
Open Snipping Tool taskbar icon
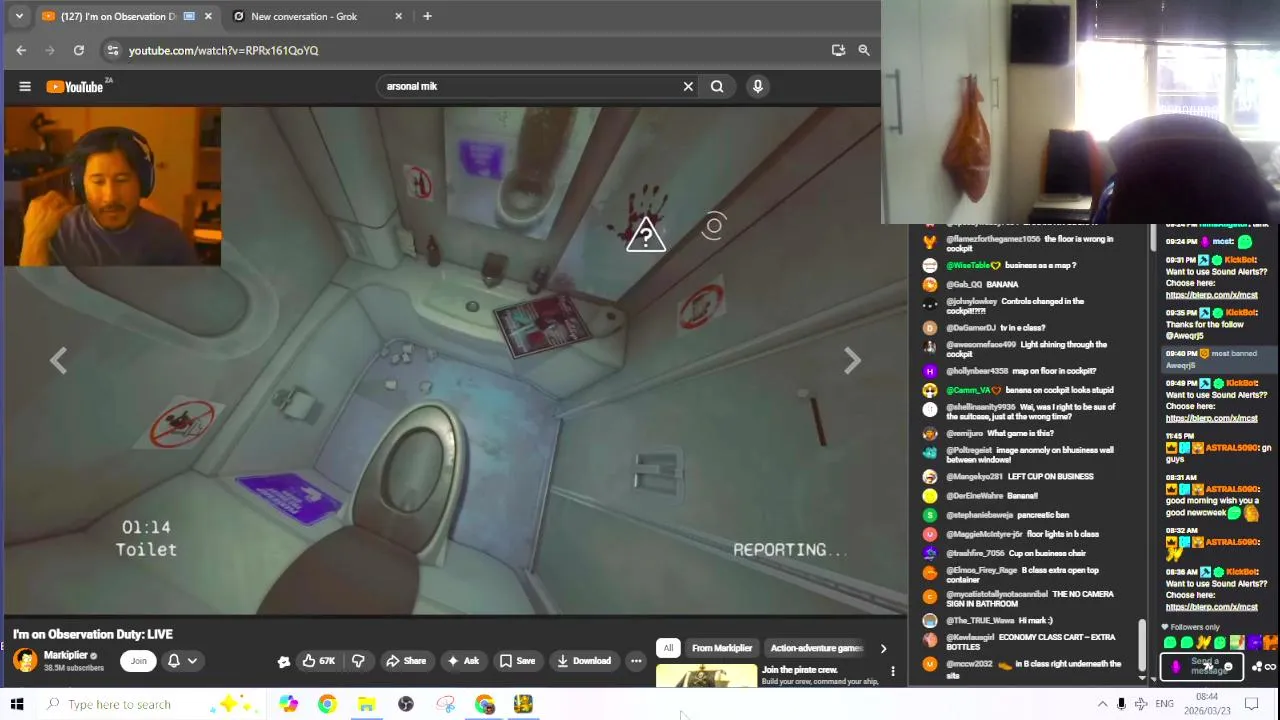pyautogui.click(x=445, y=704)
